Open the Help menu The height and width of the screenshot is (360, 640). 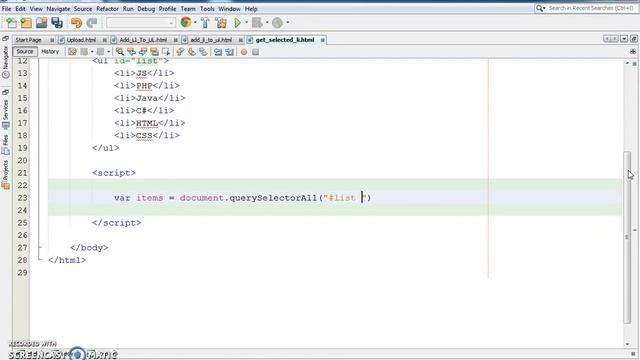tap(251, 9)
